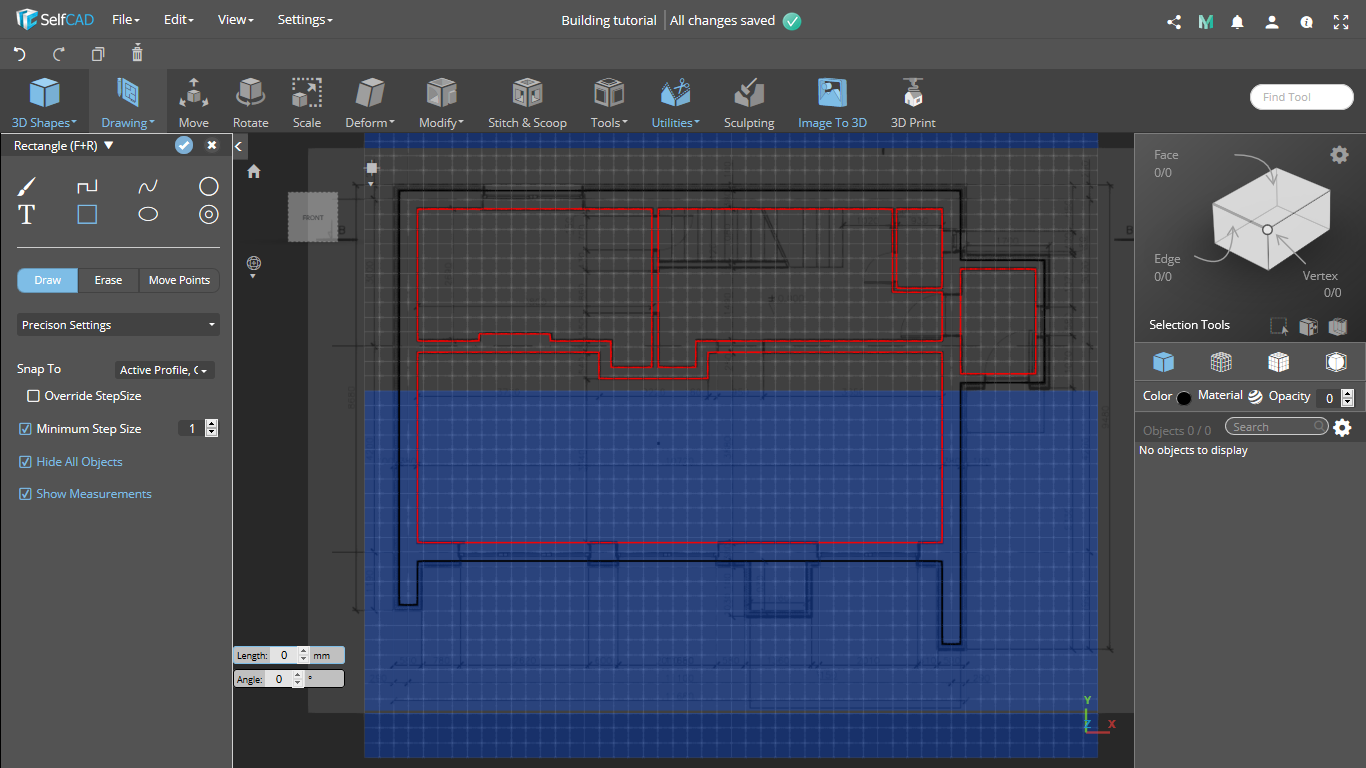The image size is (1366, 768).
Task: Toggle Minimum Step Size checkbox
Action: [x=26, y=429]
